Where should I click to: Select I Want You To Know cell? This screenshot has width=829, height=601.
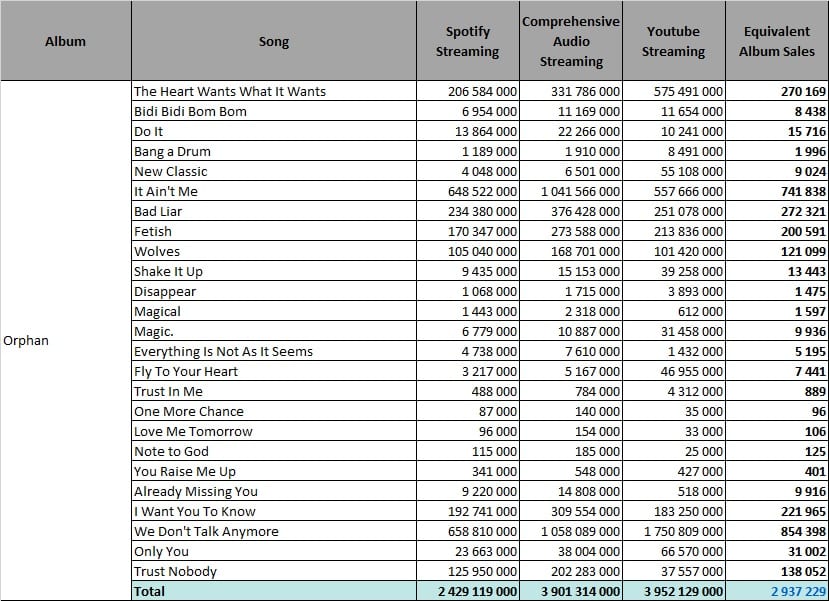point(274,511)
